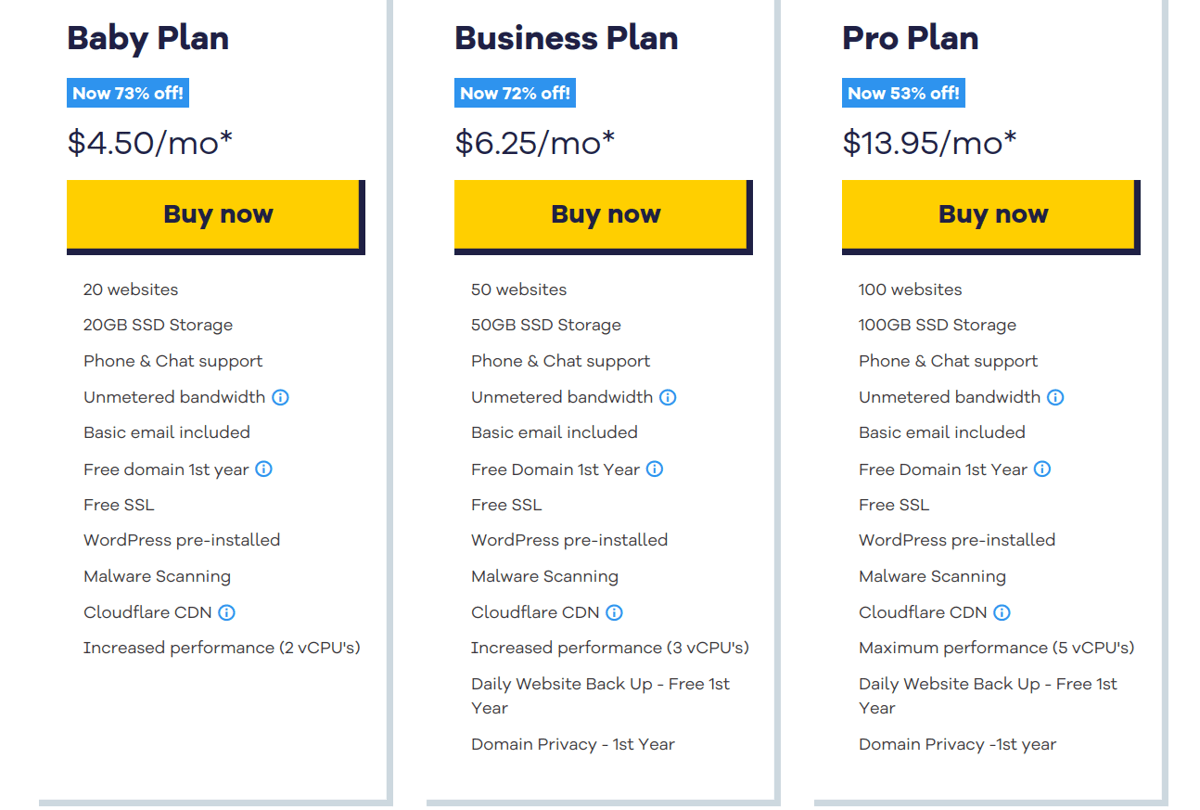Image resolution: width=1200 pixels, height=810 pixels.
Task: Click Cloudflare CDN info icon in Pro Plan
Action: [1002, 613]
